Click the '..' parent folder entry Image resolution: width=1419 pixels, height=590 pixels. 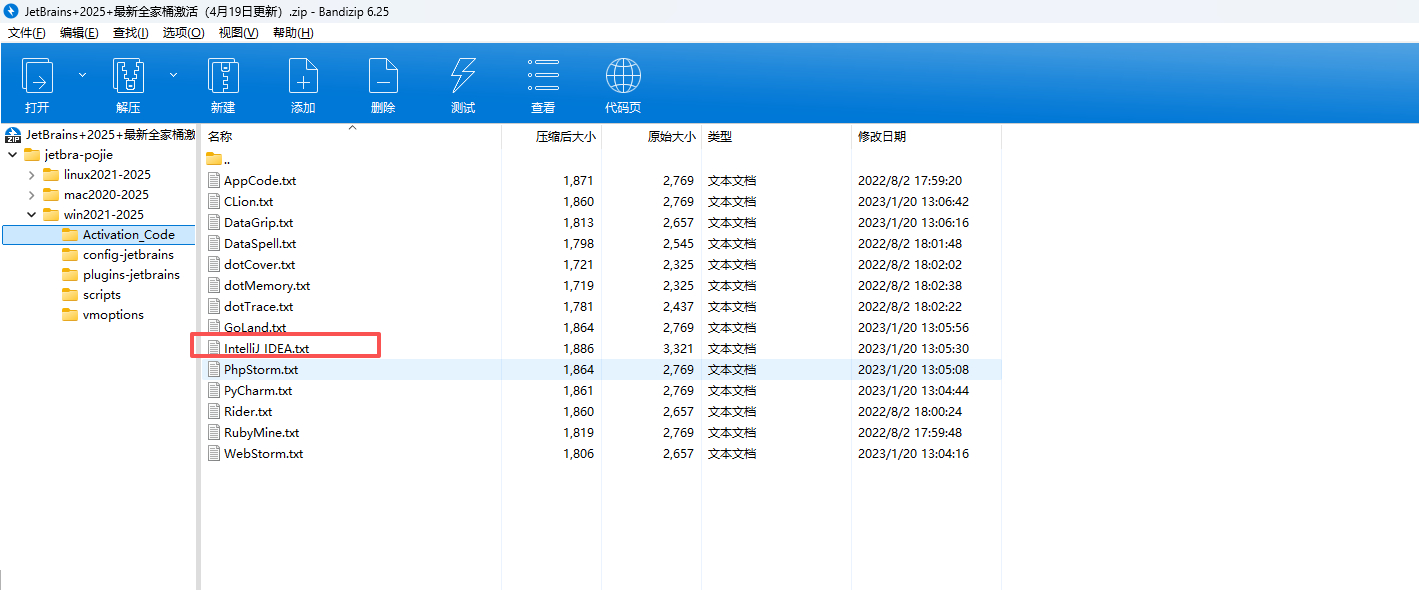tap(227, 160)
